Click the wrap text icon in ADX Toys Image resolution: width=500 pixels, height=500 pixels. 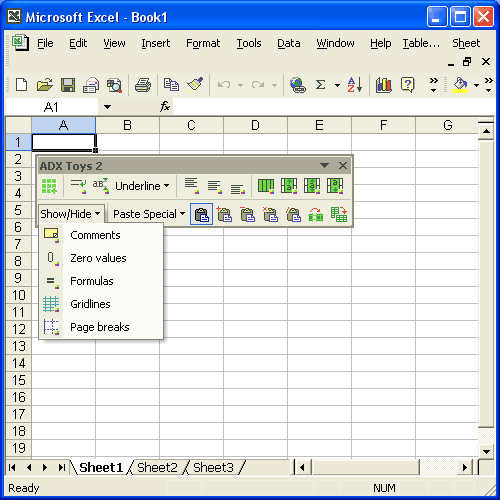[x=78, y=186]
